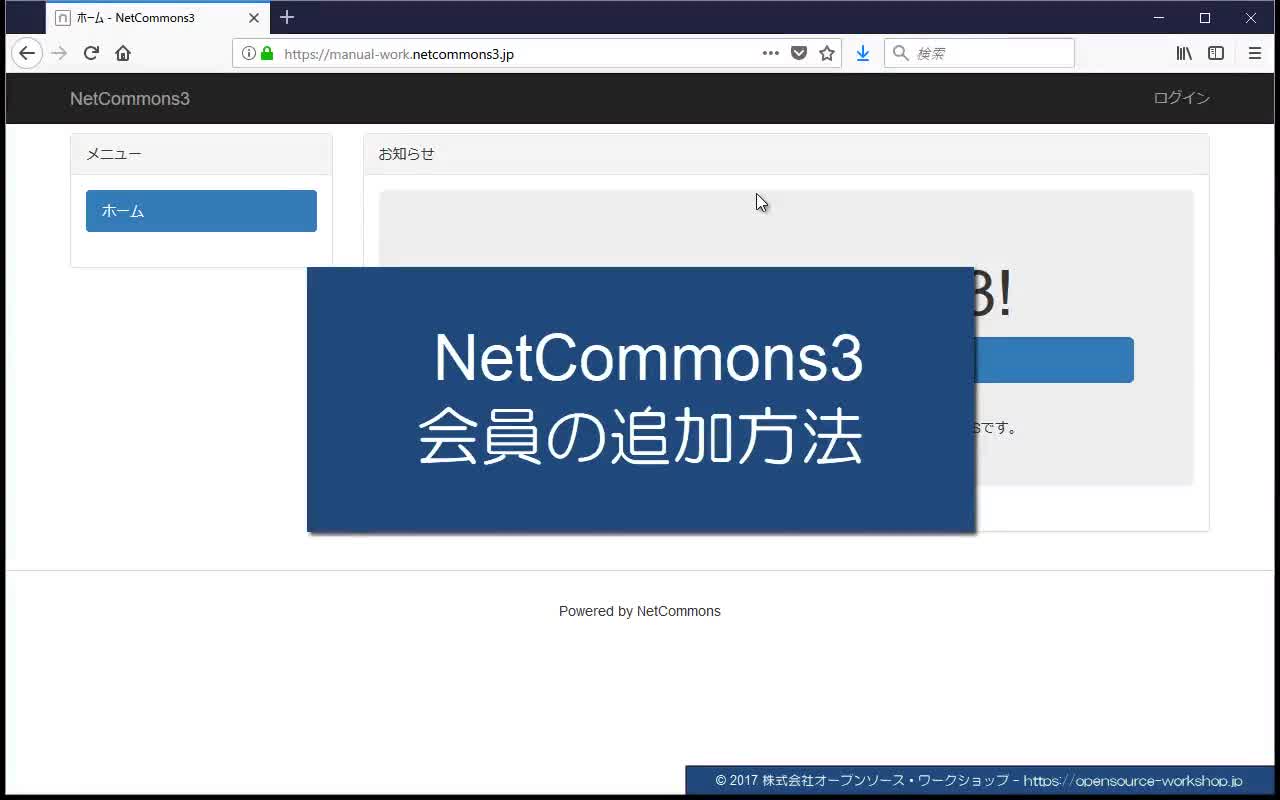Click the green padlock security icon

(x=267, y=53)
